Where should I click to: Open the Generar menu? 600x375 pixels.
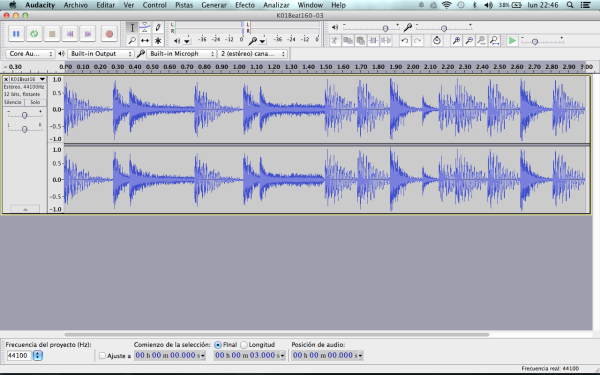click(214, 5)
